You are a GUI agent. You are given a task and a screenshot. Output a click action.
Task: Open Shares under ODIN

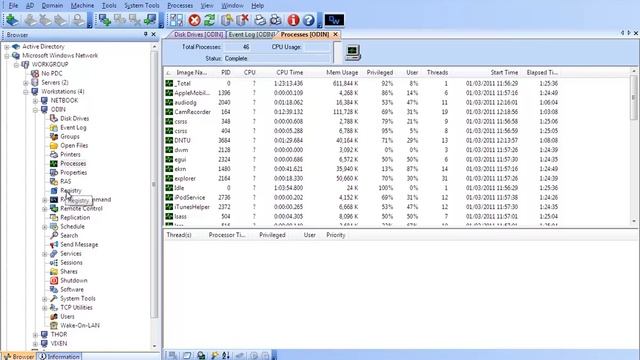pyautogui.click(x=69, y=271)
